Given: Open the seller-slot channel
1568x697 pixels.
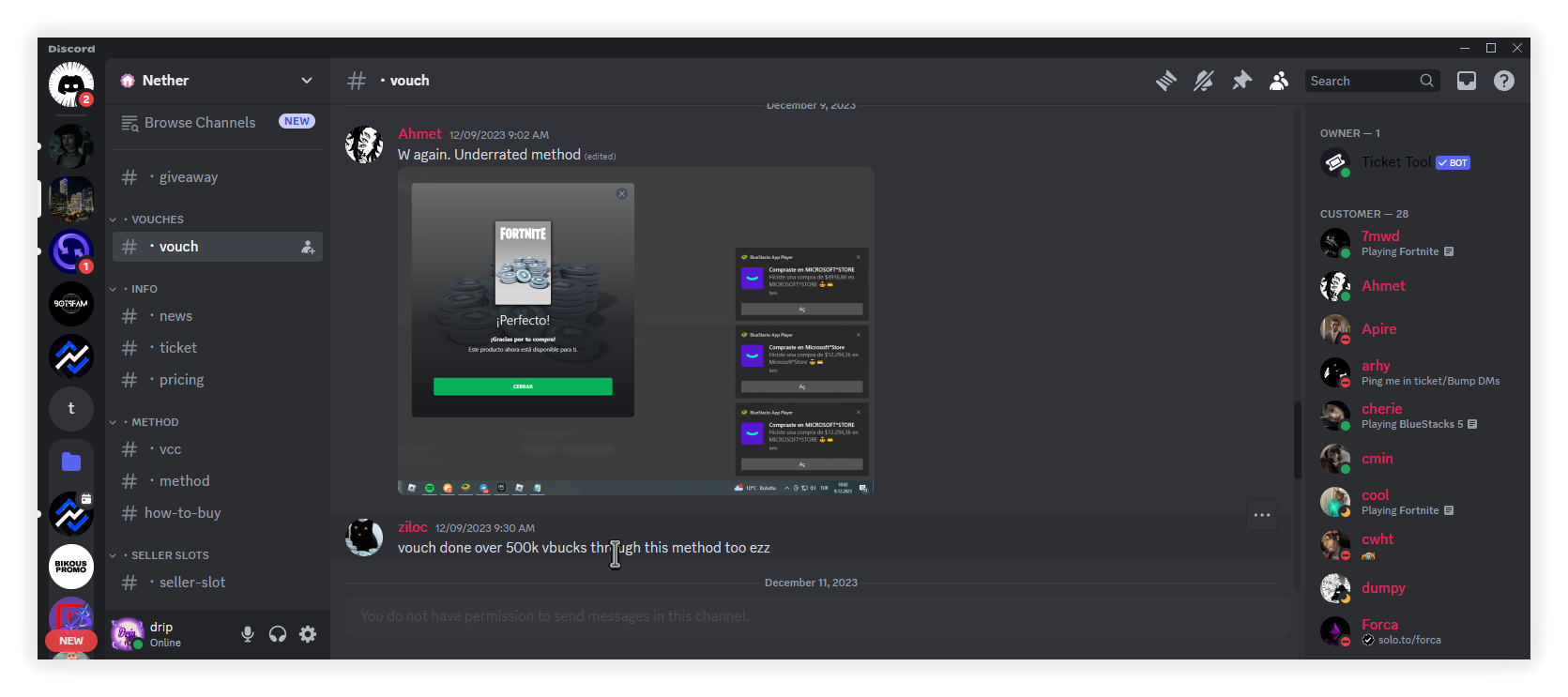Looking at the screenshot, I should pyautogui.click(x=218, y=583).
